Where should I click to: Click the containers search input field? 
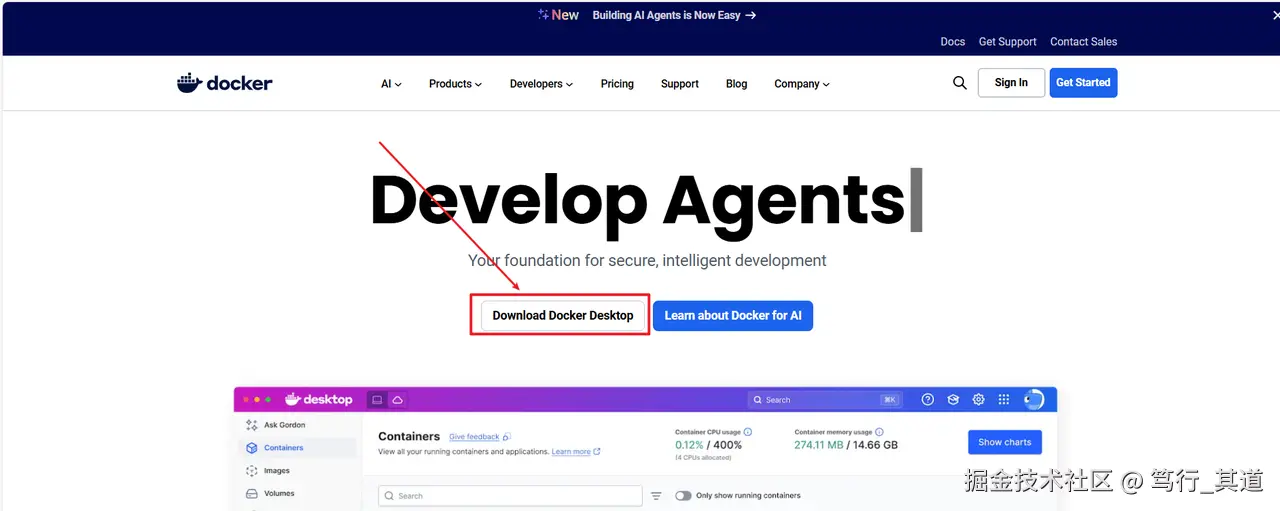click(510, 495)
